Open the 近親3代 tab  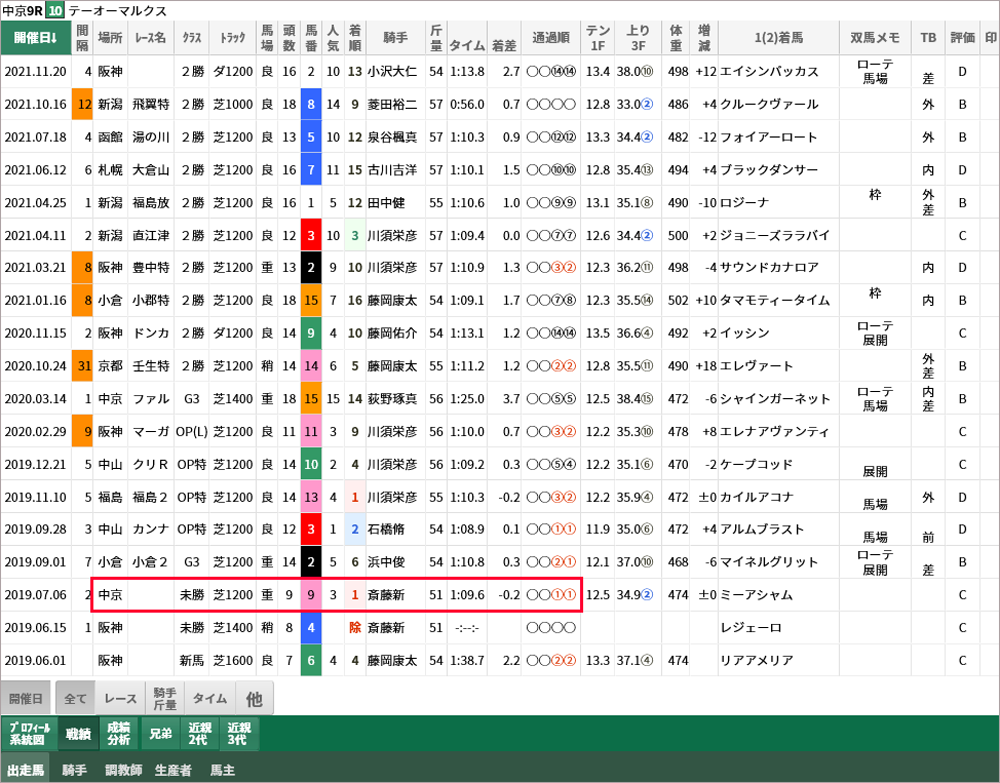click(239, 733)
